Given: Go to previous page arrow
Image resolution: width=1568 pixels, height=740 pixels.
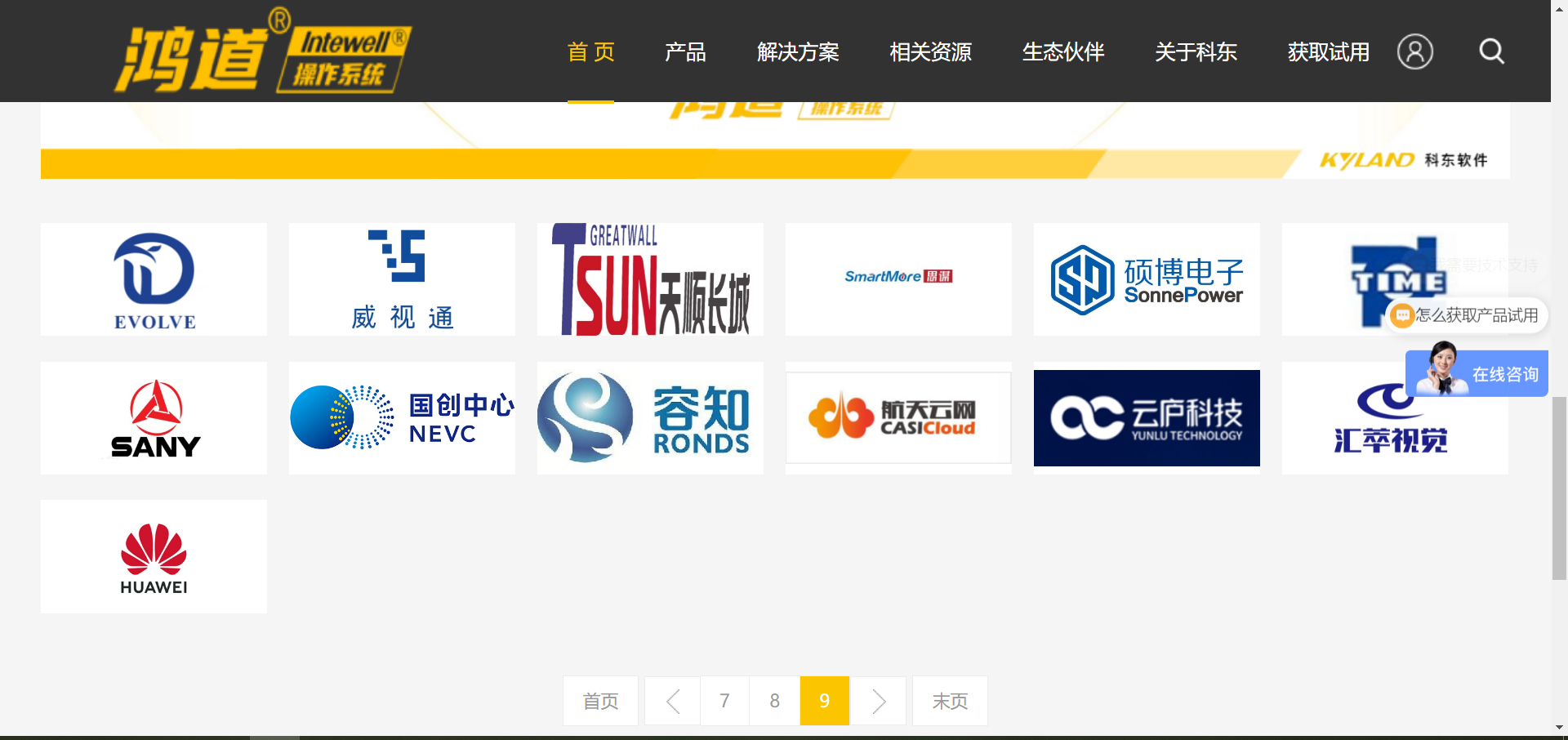Looking at the screenshot, I should tap(672, 701).
